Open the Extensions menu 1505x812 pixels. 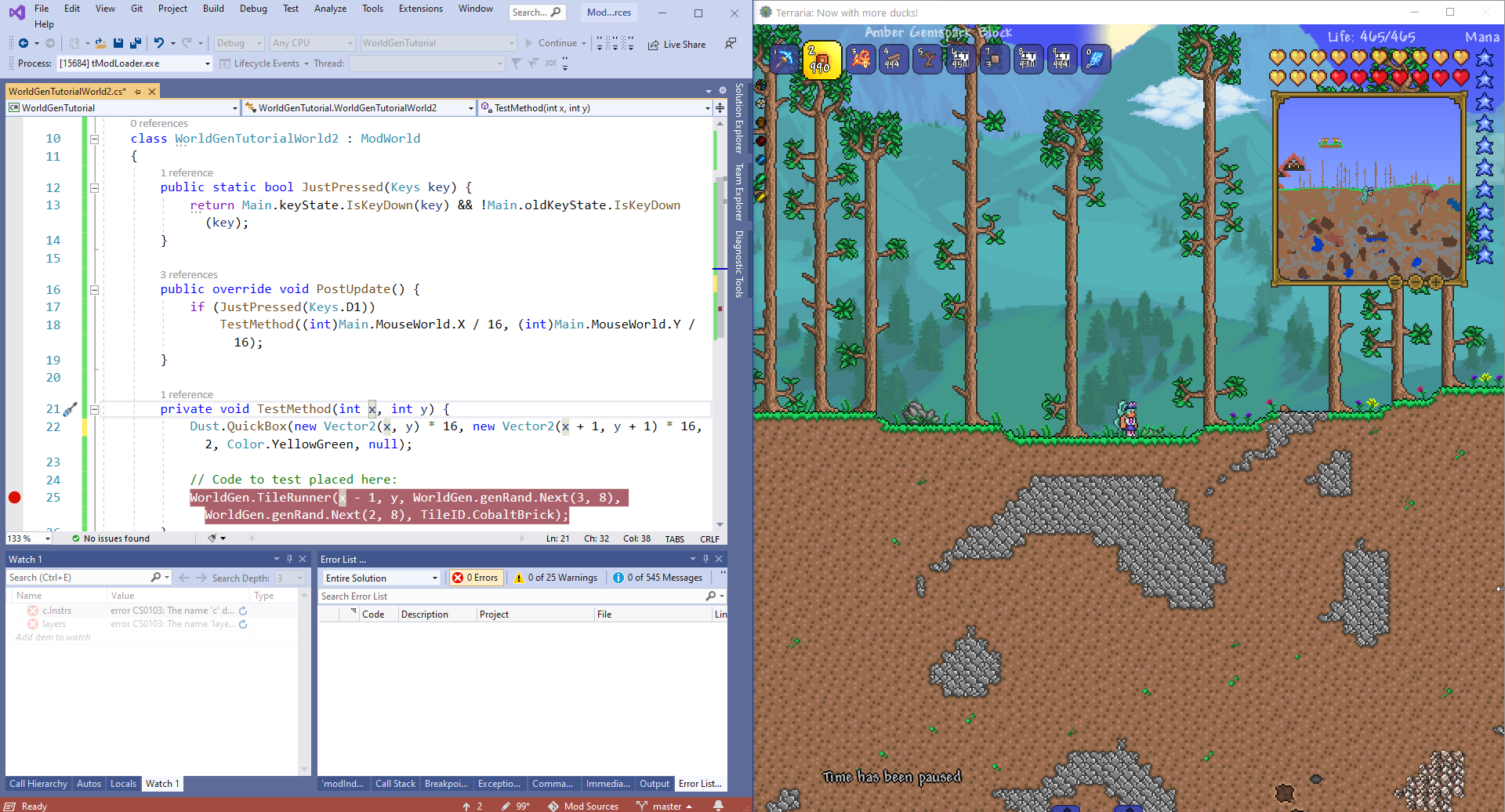[421, 9]
